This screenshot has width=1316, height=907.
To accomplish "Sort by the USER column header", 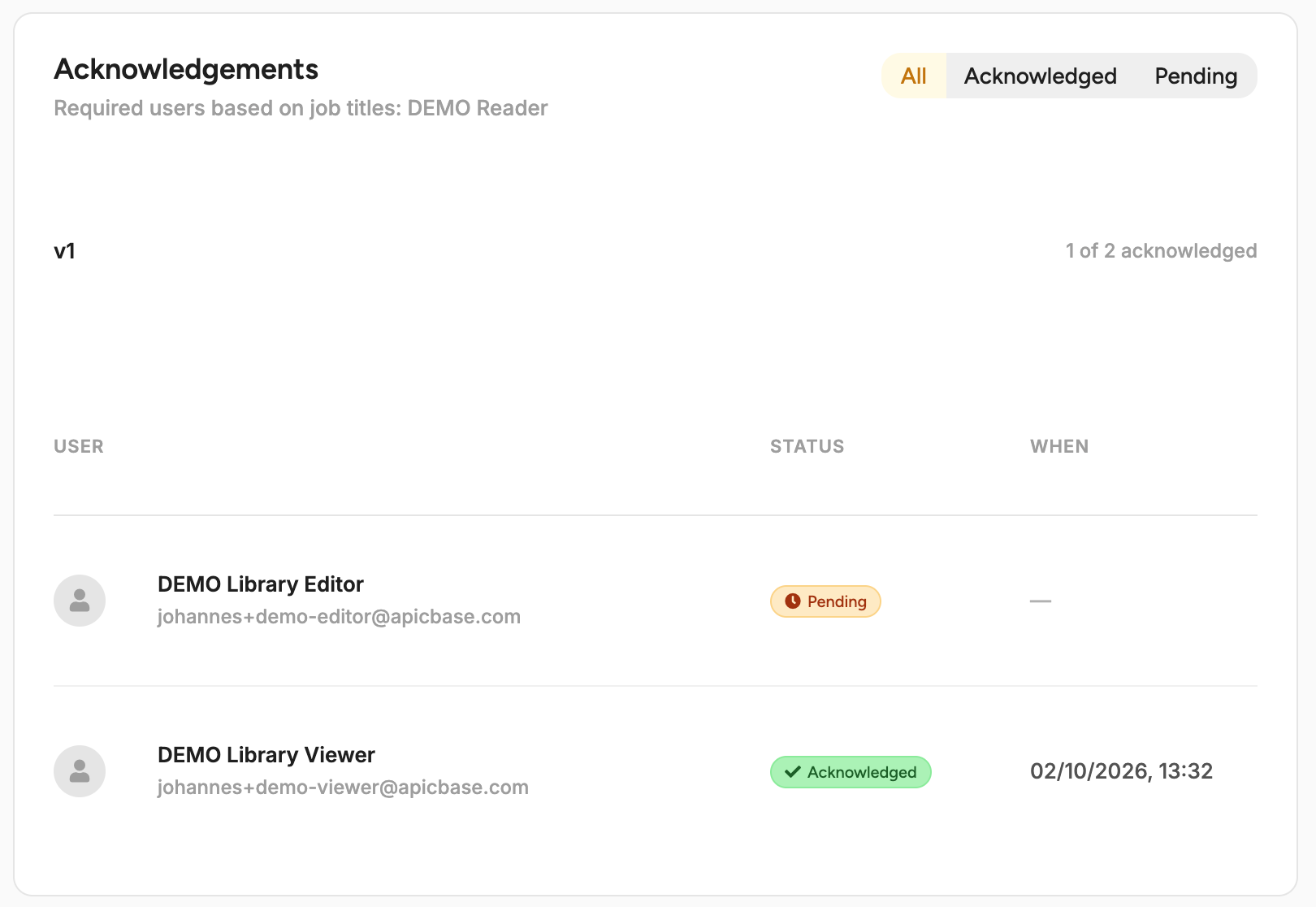I will (x=79, y=446).
